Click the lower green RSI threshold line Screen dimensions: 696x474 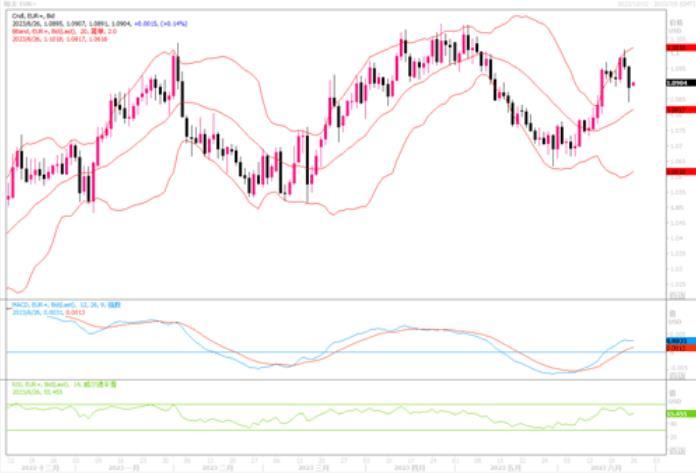[300, 430]
